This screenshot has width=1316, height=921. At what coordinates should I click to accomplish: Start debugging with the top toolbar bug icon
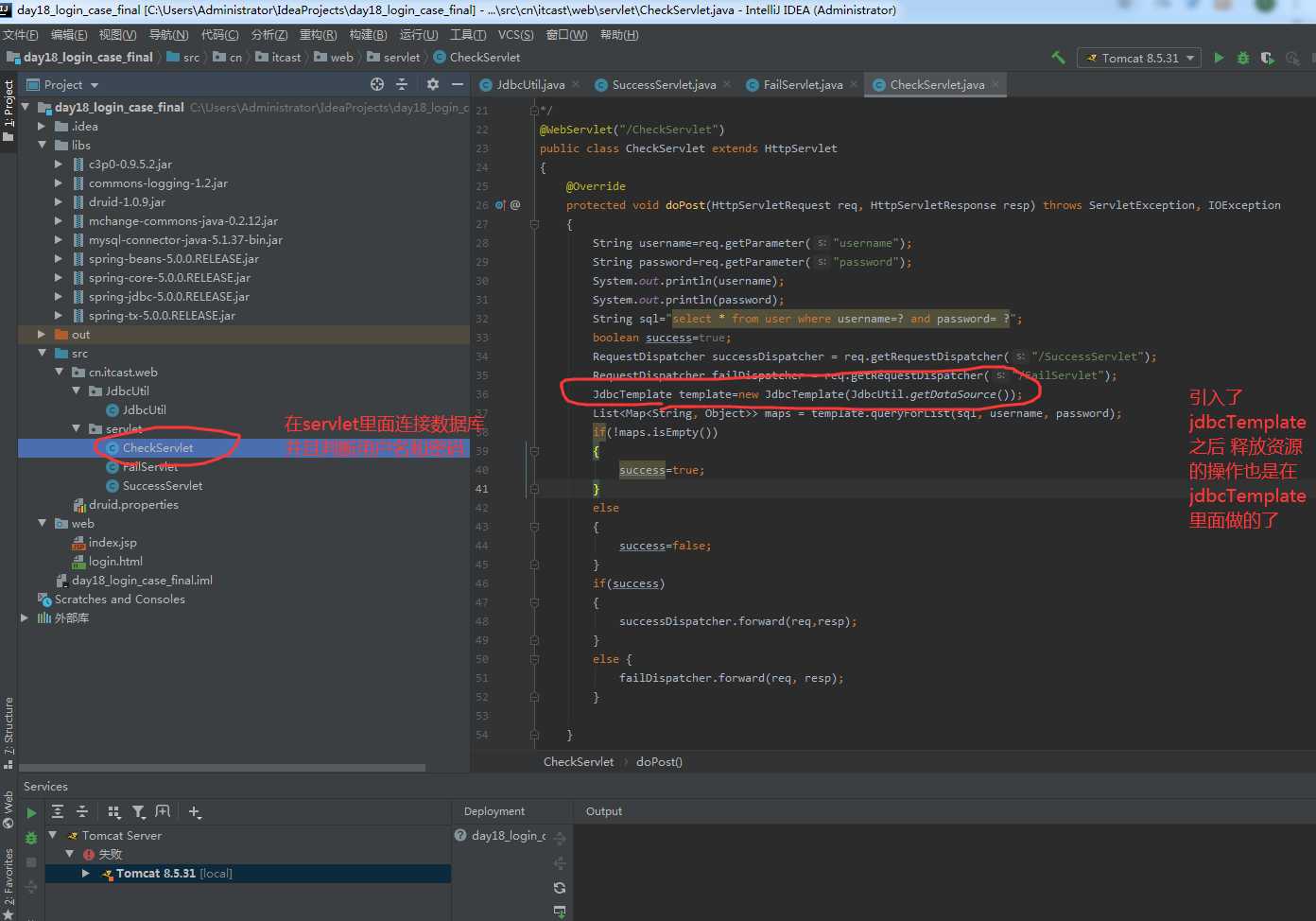click(1243, 58)
